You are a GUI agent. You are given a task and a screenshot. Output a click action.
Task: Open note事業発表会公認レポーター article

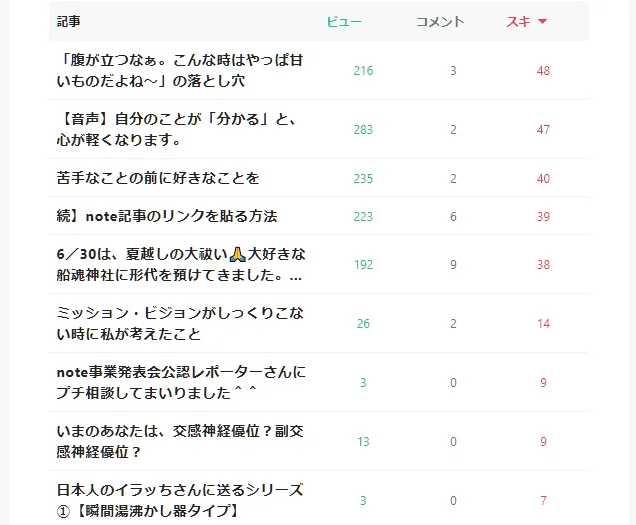(x=181, y=382)
